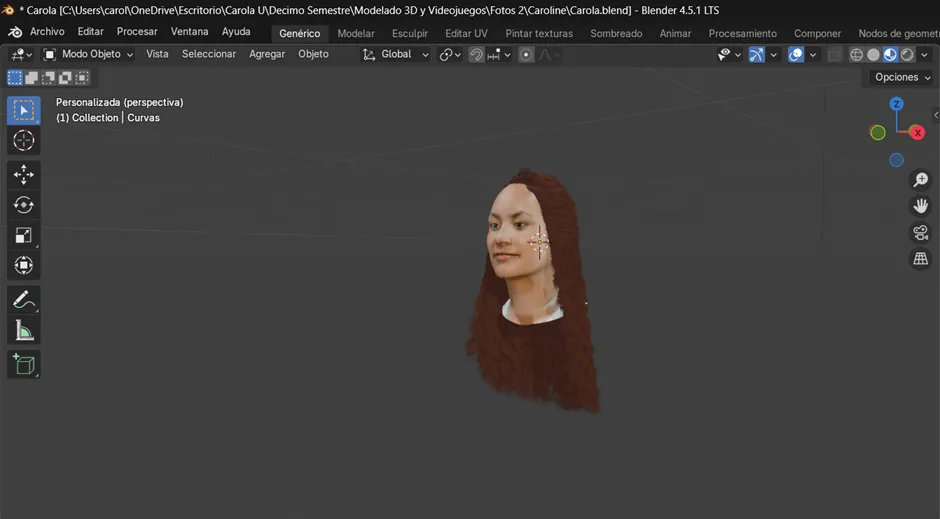Select the 3D Cursor tool

coord(23,141)
